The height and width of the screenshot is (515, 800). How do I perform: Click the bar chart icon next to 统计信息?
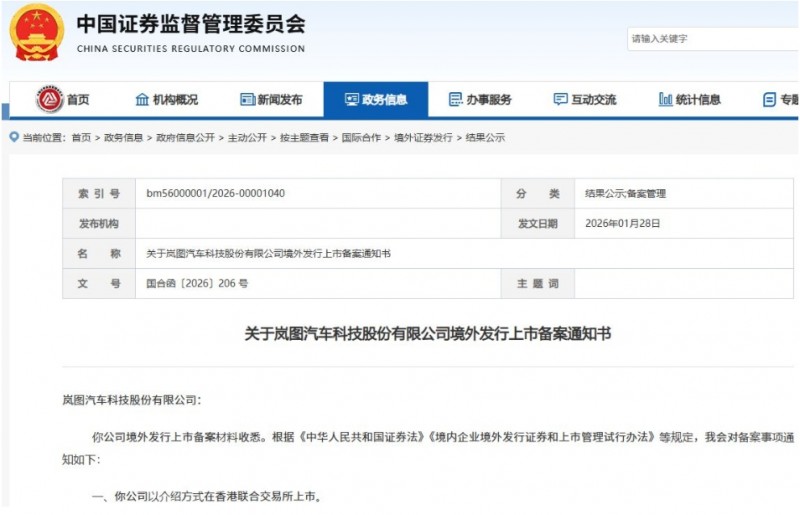point(665,100)
